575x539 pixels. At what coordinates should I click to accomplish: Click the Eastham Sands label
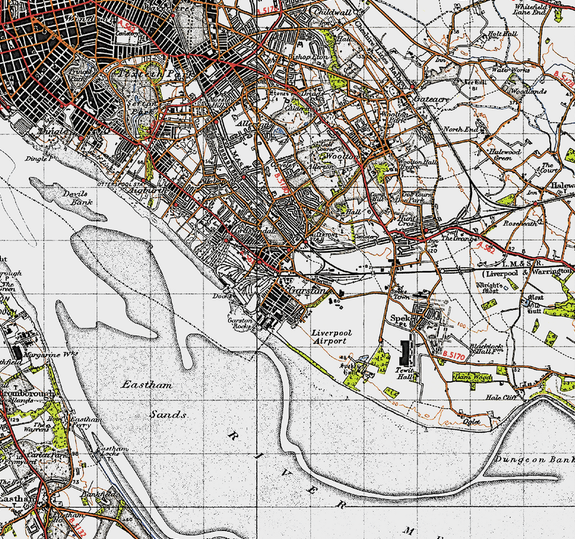click(154, 400)
